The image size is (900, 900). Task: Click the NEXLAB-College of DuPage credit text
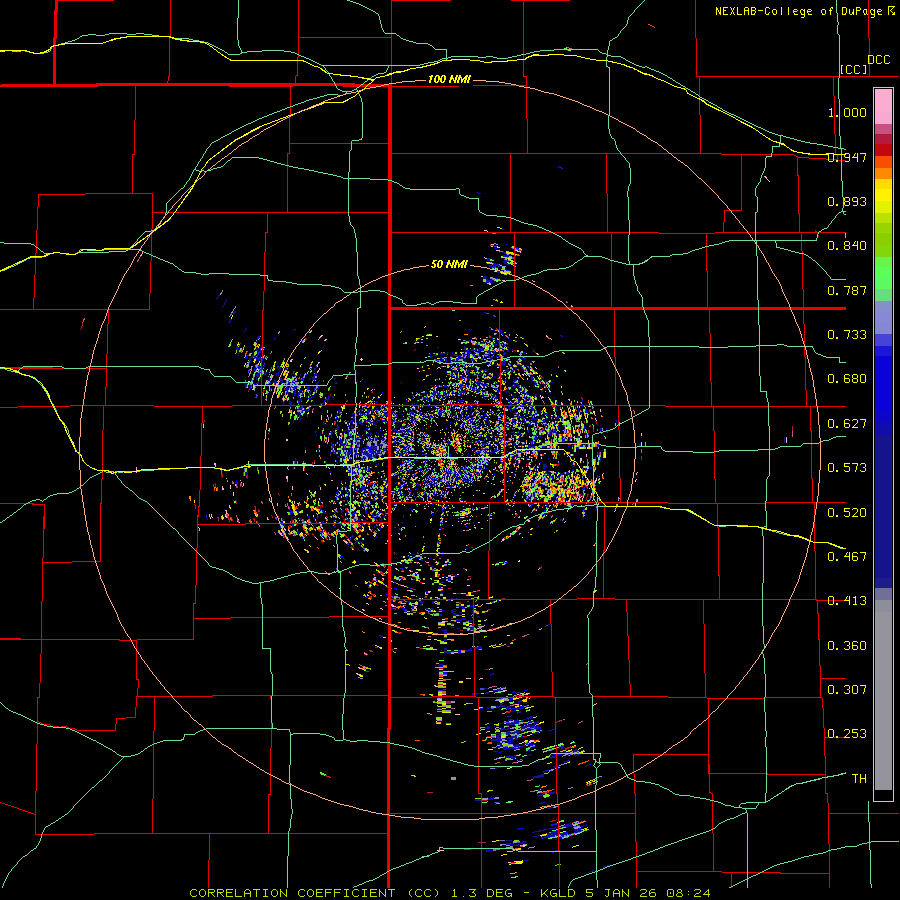(x=798, y=11)
